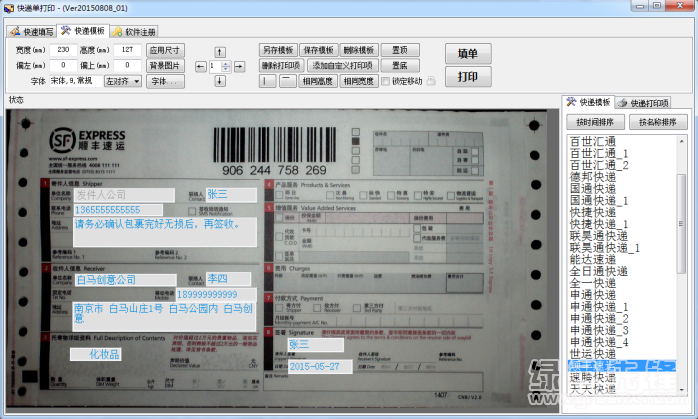Click the large 打印 button

(468, 77)
